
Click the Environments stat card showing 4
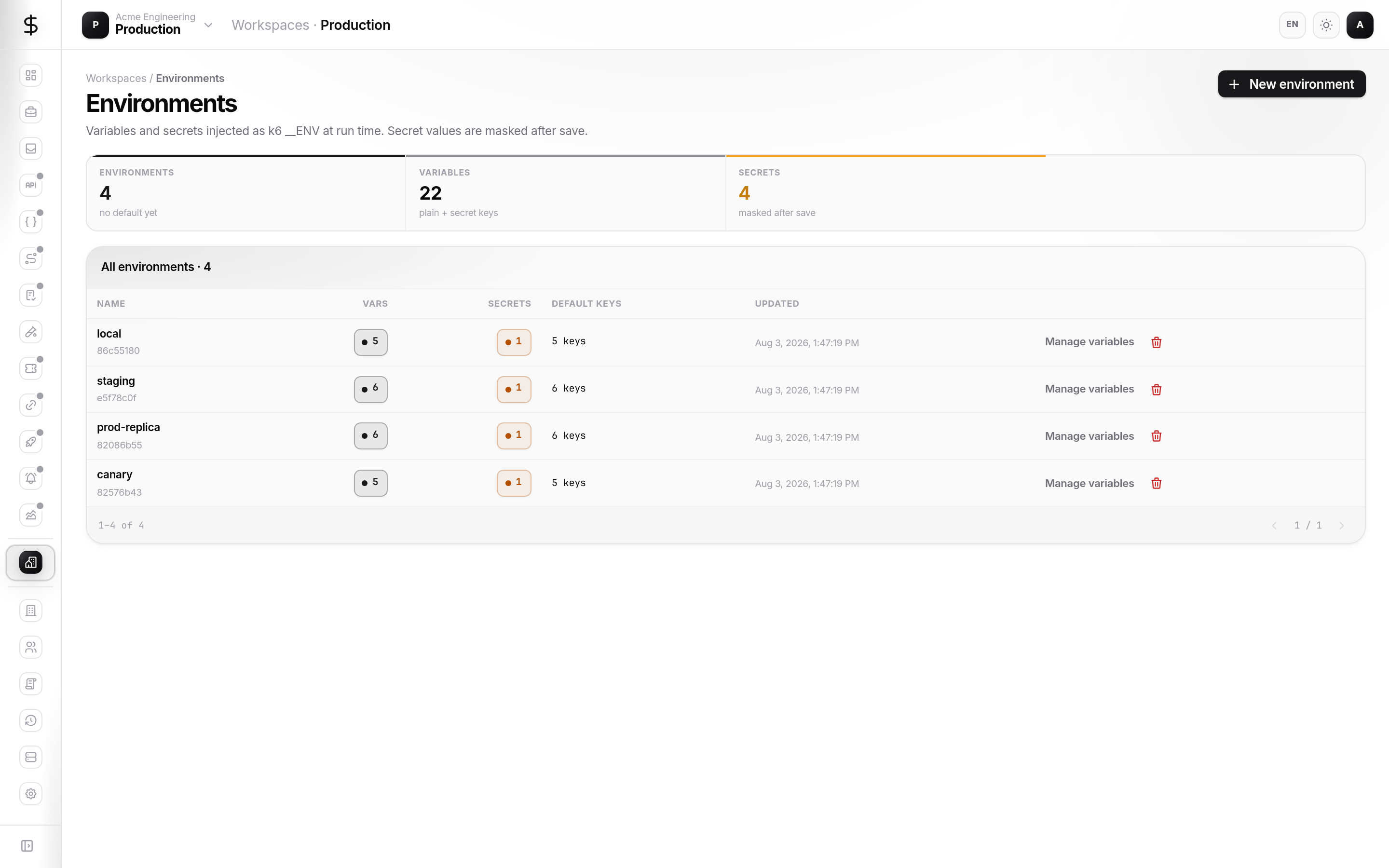point(245,193)
